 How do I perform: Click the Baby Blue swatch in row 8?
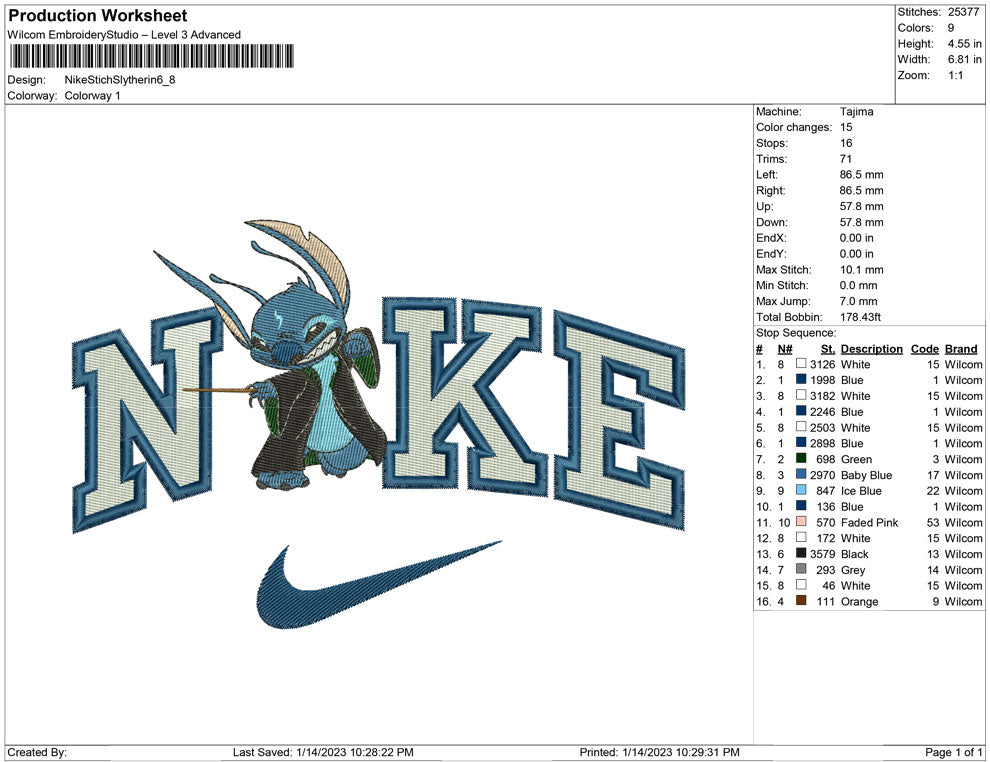point(801,474)
